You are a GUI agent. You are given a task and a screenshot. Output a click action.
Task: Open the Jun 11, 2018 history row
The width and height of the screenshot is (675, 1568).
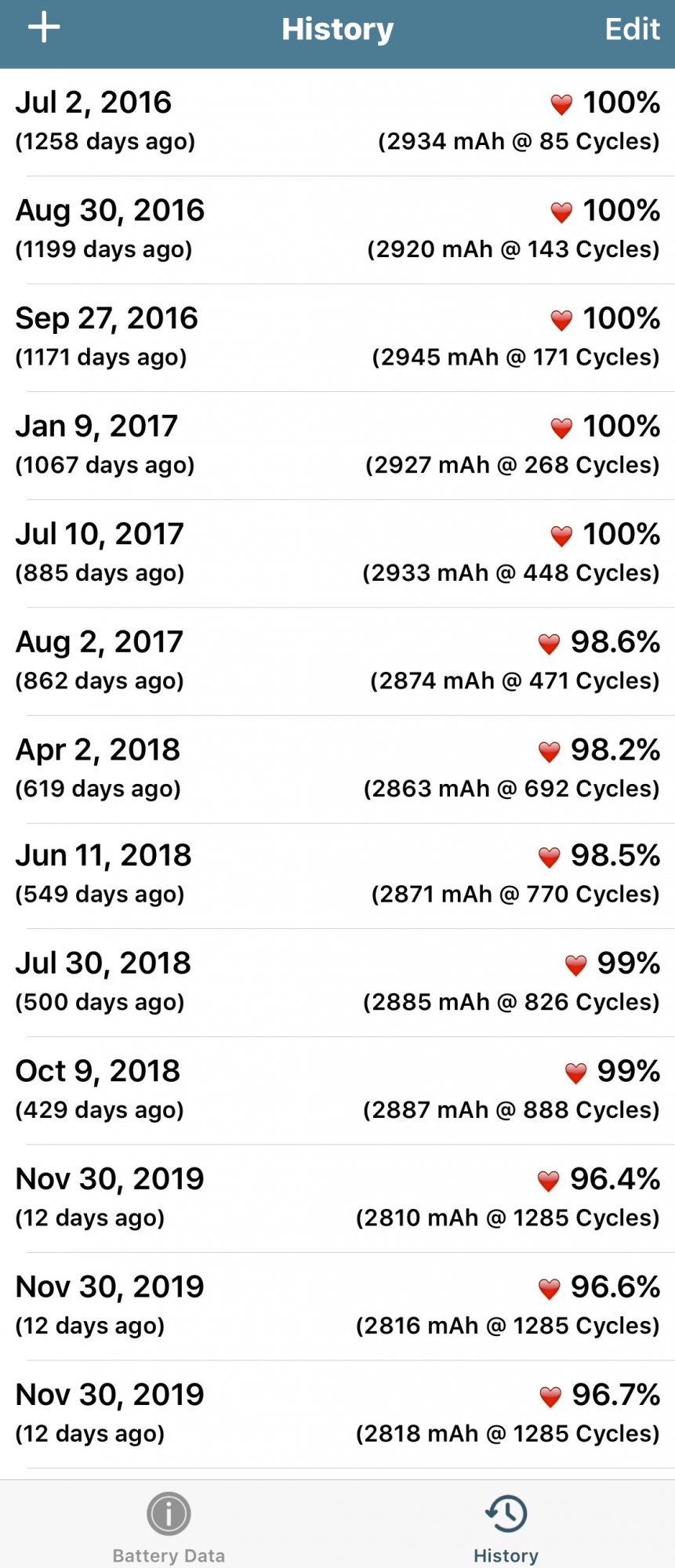(337, 874)
